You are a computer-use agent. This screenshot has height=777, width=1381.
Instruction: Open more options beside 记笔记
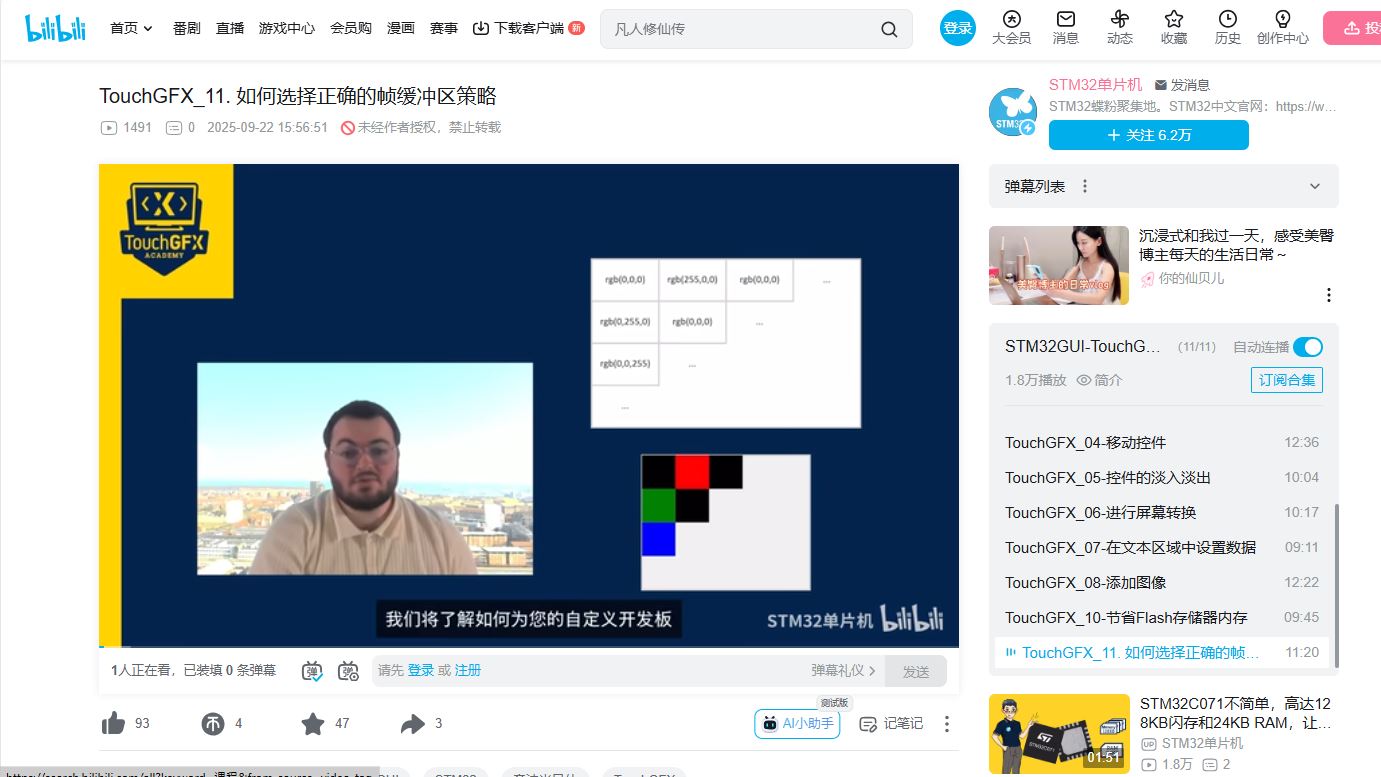[947, 723]
